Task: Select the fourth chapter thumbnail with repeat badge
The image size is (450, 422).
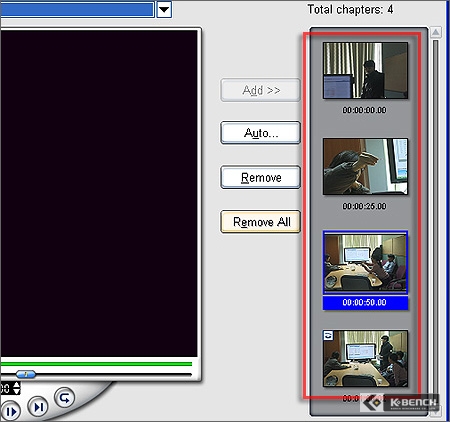Action: click(x=365, y=358)
